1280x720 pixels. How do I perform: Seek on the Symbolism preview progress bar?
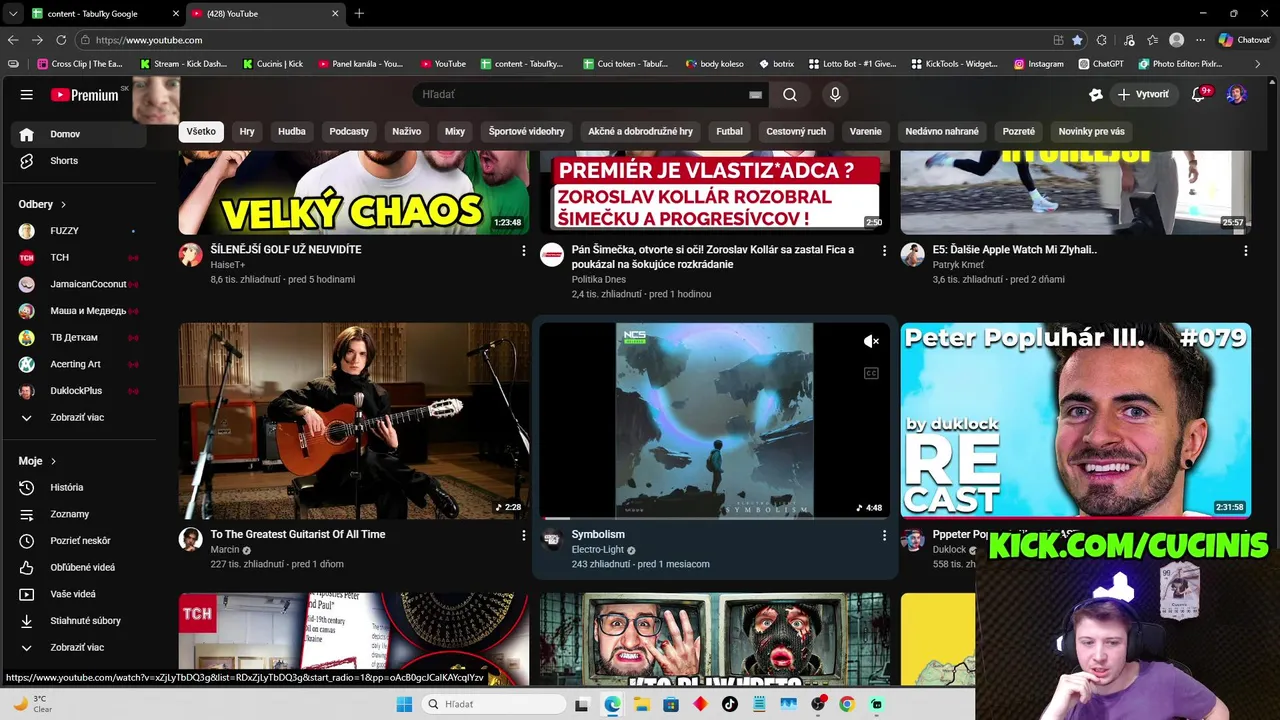pyautogui.click(x=715, y=517)
